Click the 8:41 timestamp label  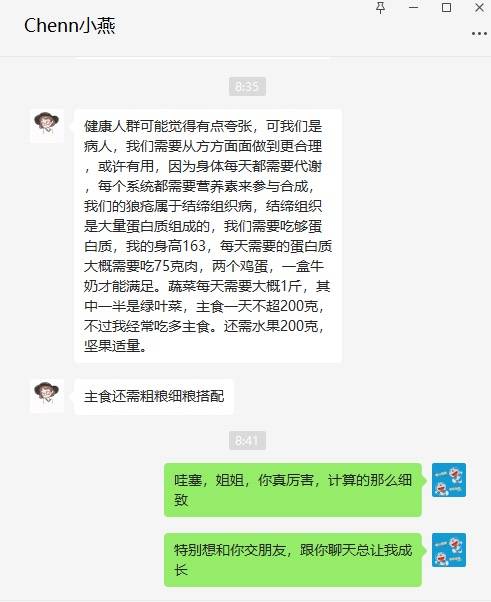(x=247, y=440)
